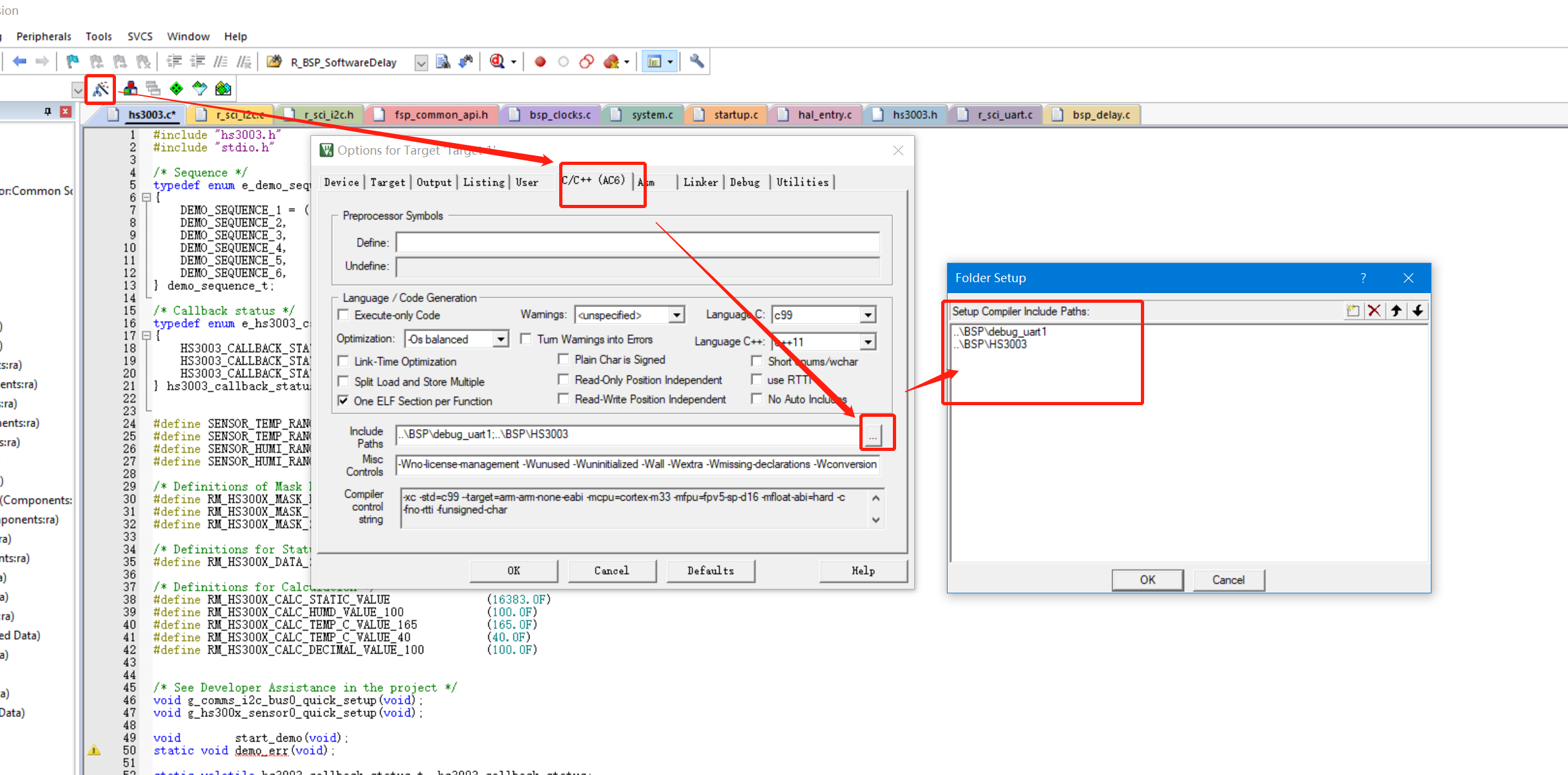Toggle No Auto Includes checkbox
This screenshot has height=775, width=1568.
coord(757,399)
